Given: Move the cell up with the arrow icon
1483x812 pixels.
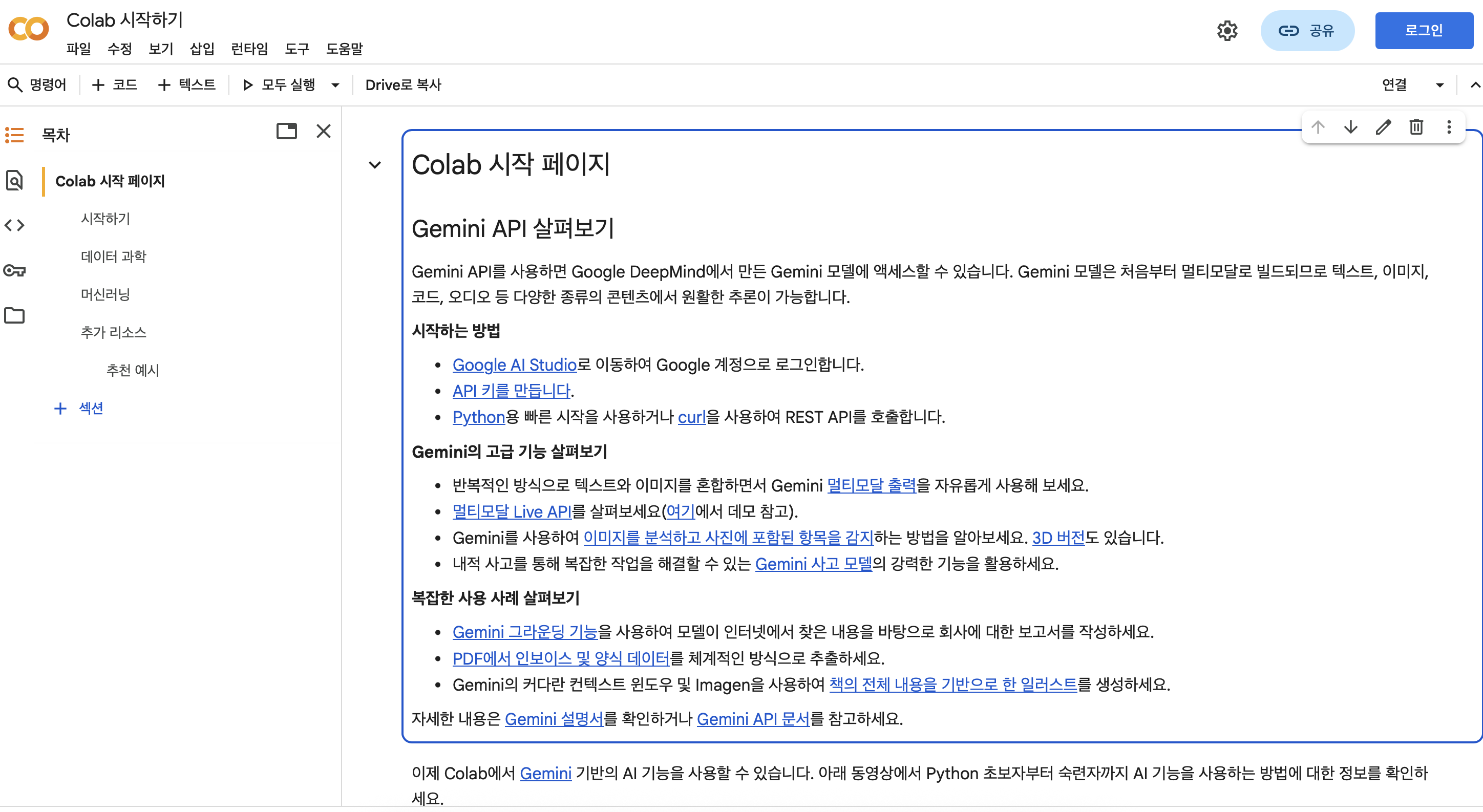Looking at the screenshot, I should pyautogui.click(x=1318, y=127).
